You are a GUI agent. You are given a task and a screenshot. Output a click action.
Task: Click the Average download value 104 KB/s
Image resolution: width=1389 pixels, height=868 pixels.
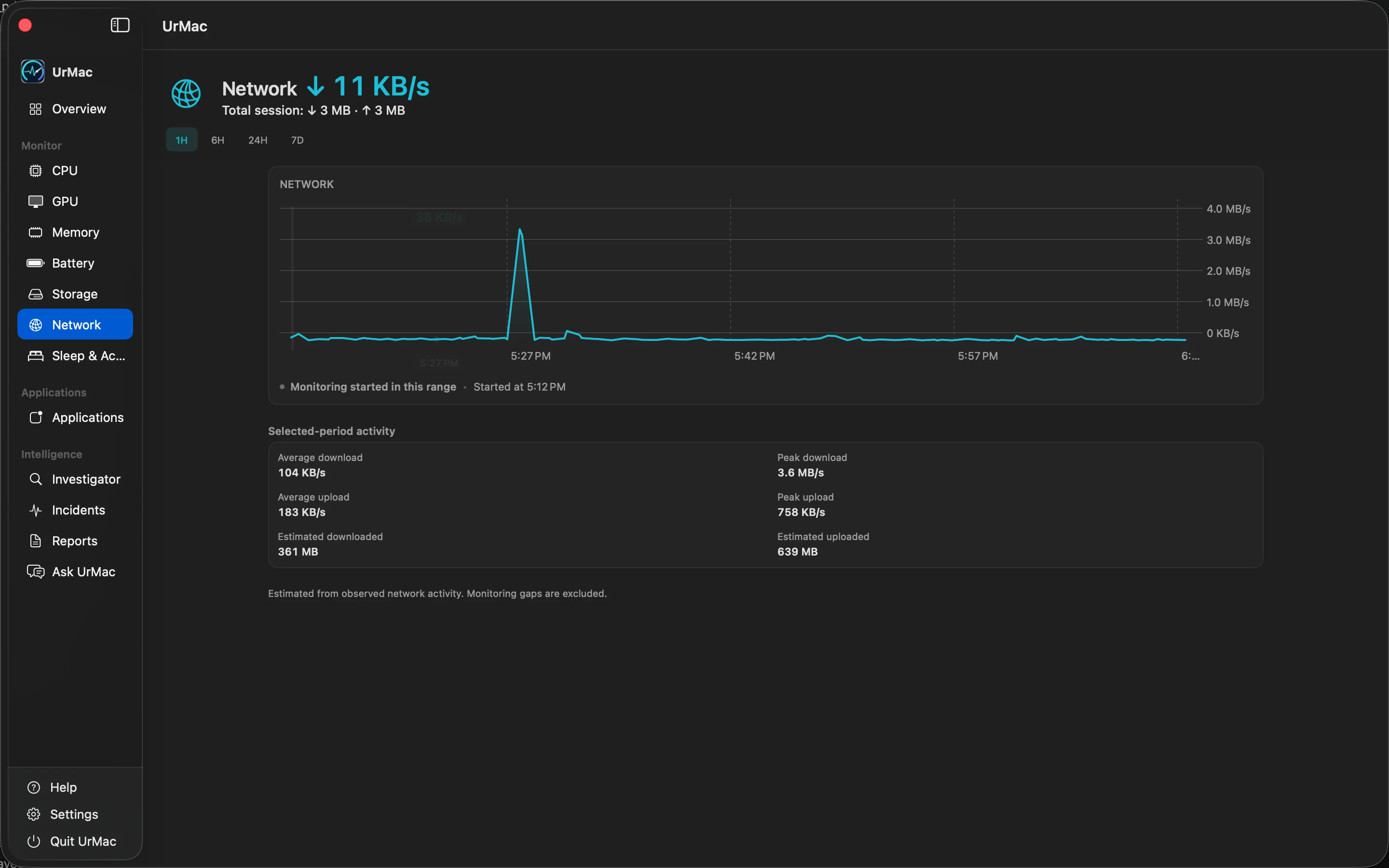pyautogui.click(x=302, y=473)
